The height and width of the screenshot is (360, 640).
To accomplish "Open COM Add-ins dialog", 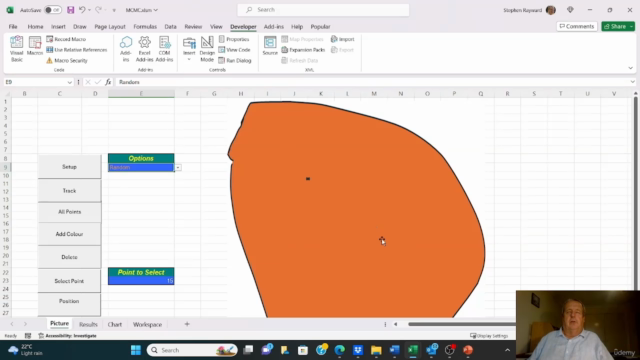I will pos(164,49).
